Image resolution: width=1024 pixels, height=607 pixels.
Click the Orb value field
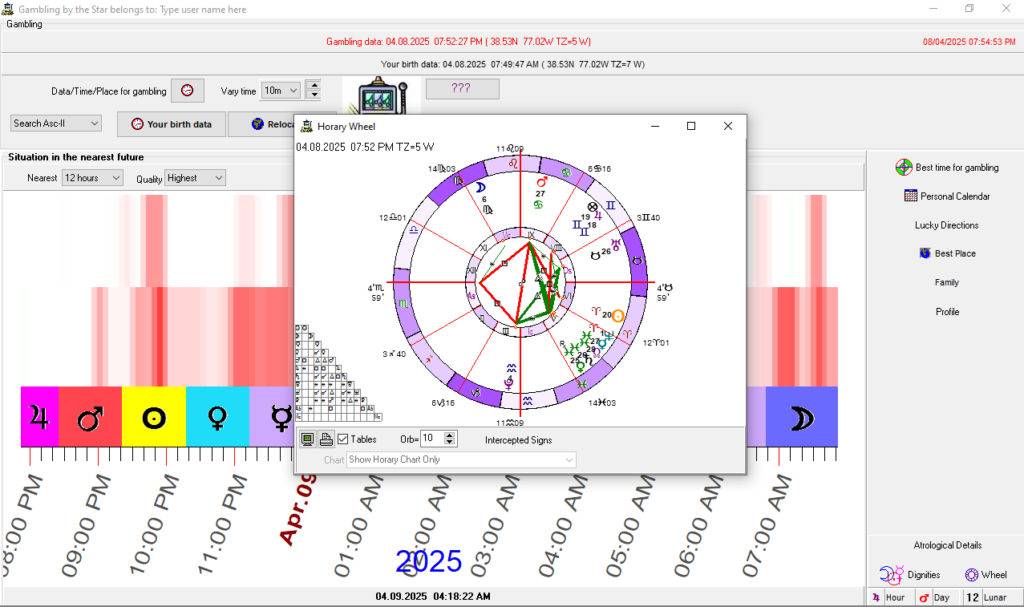coord(432,438)
